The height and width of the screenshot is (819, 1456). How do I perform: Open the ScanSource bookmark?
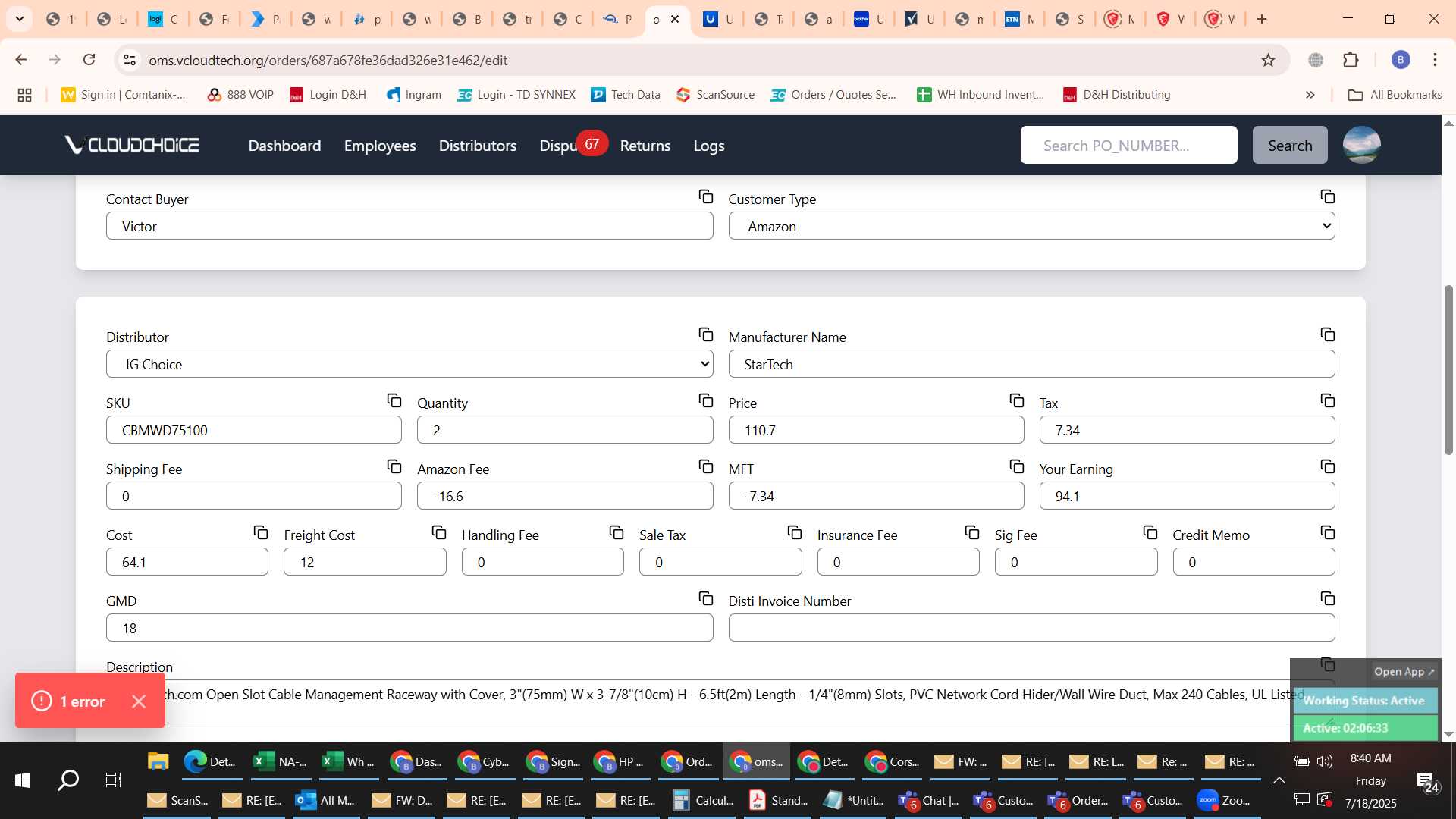(716, 95)
